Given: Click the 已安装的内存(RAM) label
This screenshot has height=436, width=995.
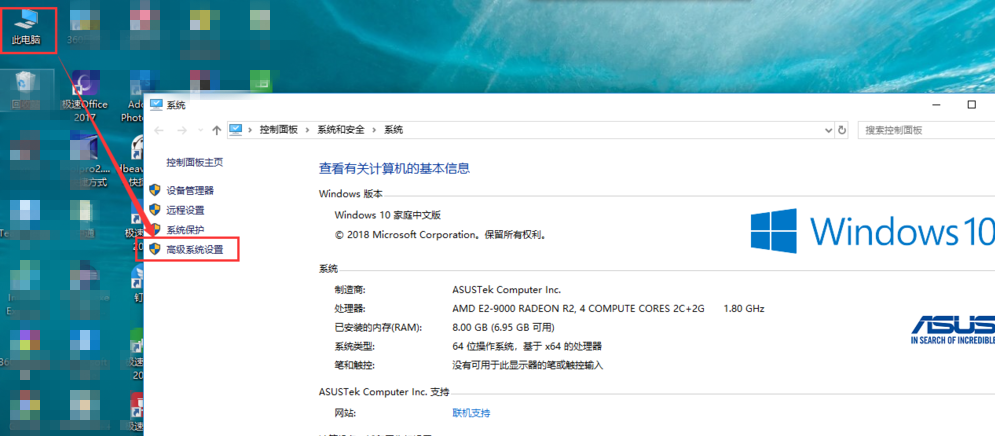Looking at the screenshot, I should click(x=378, y=328).
